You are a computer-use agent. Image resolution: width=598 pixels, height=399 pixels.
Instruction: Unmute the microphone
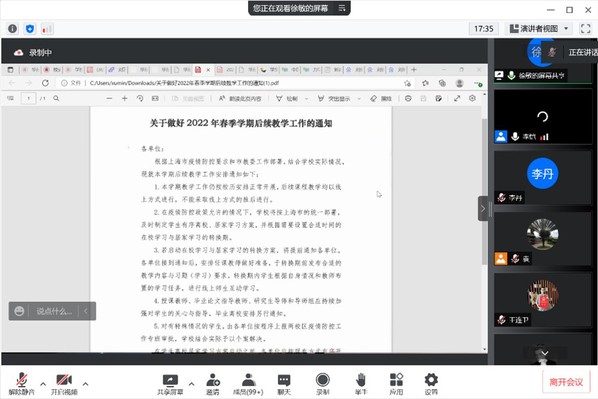[22, 384]
